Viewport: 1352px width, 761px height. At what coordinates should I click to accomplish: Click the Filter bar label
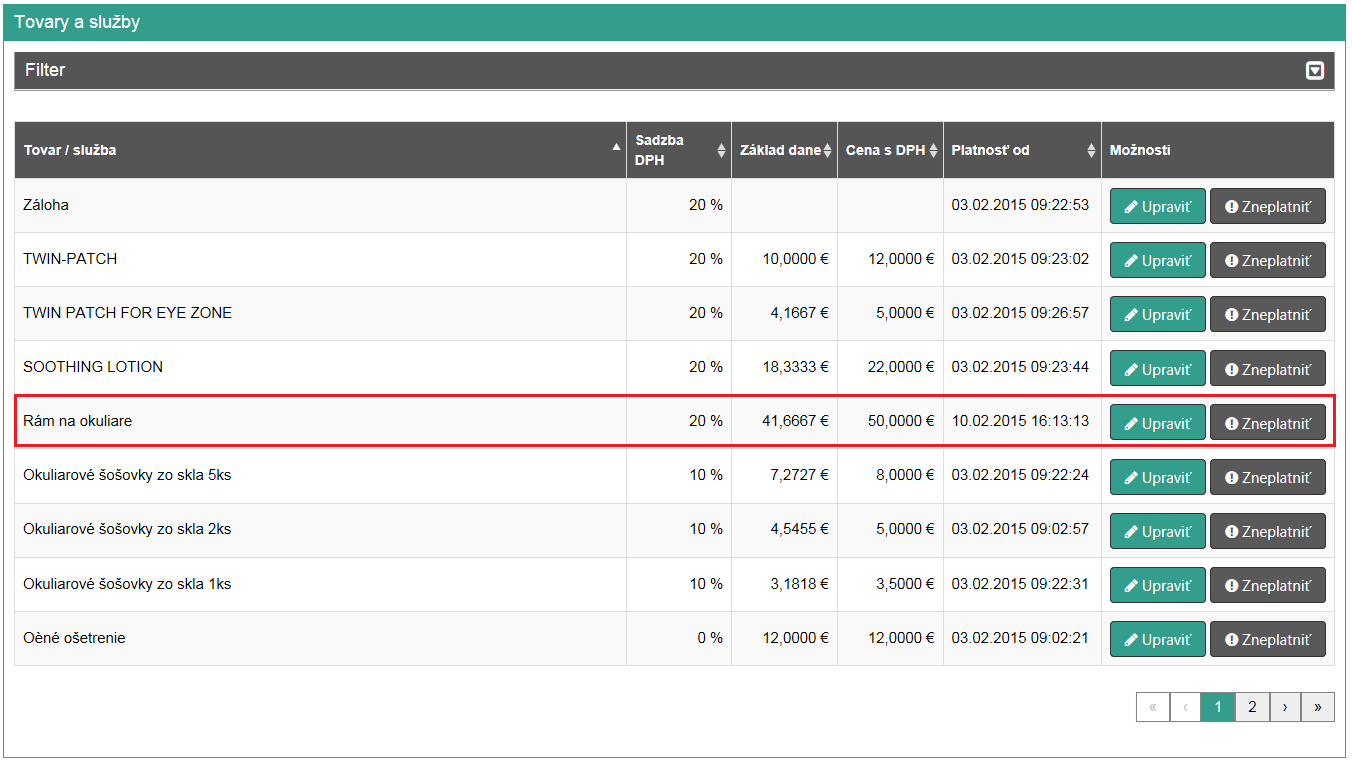pos(45,70)
